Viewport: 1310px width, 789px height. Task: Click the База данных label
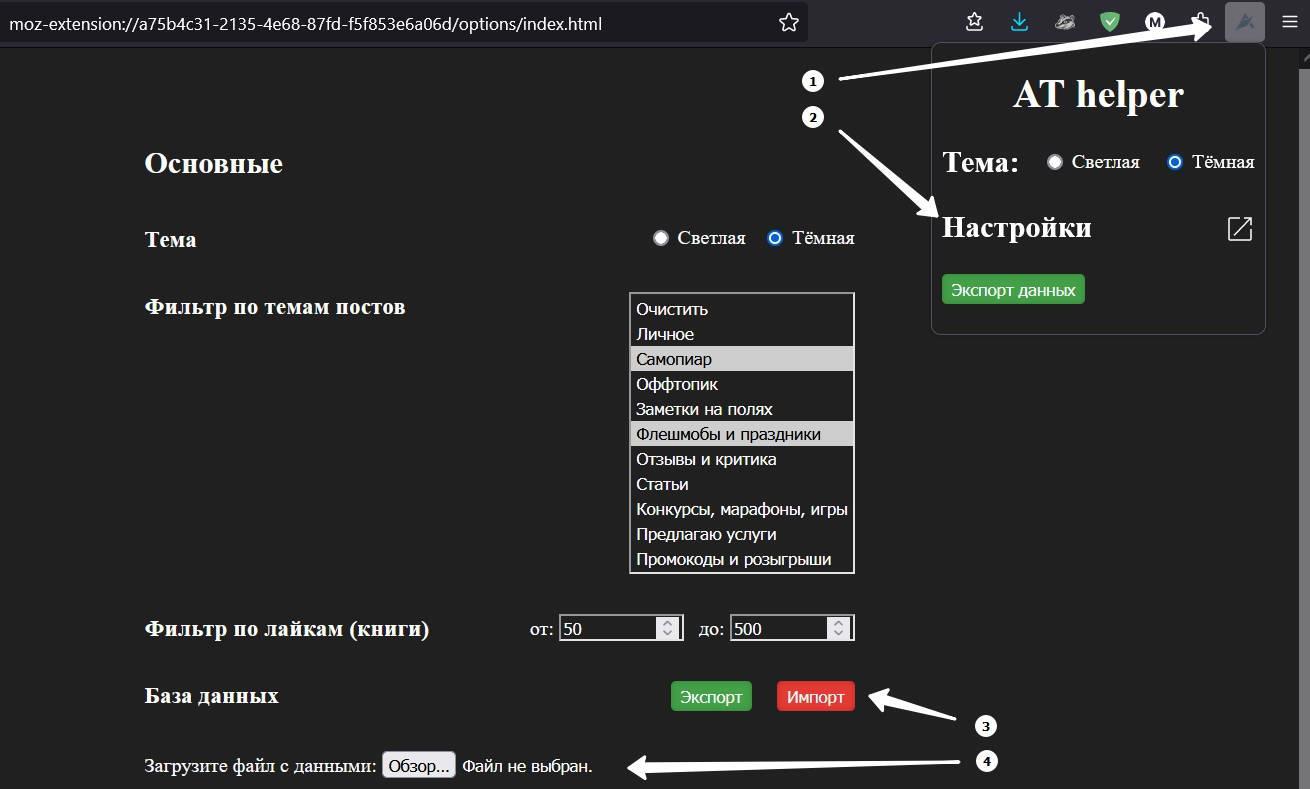click(212, 695)
